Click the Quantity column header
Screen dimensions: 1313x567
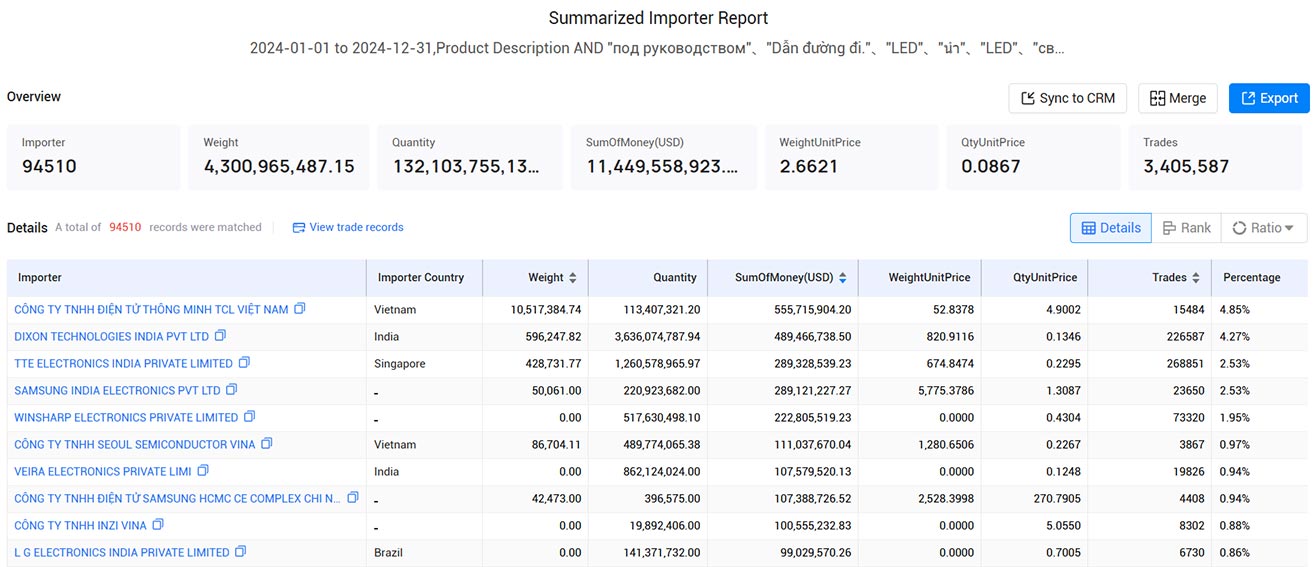(x=648, y=278)
